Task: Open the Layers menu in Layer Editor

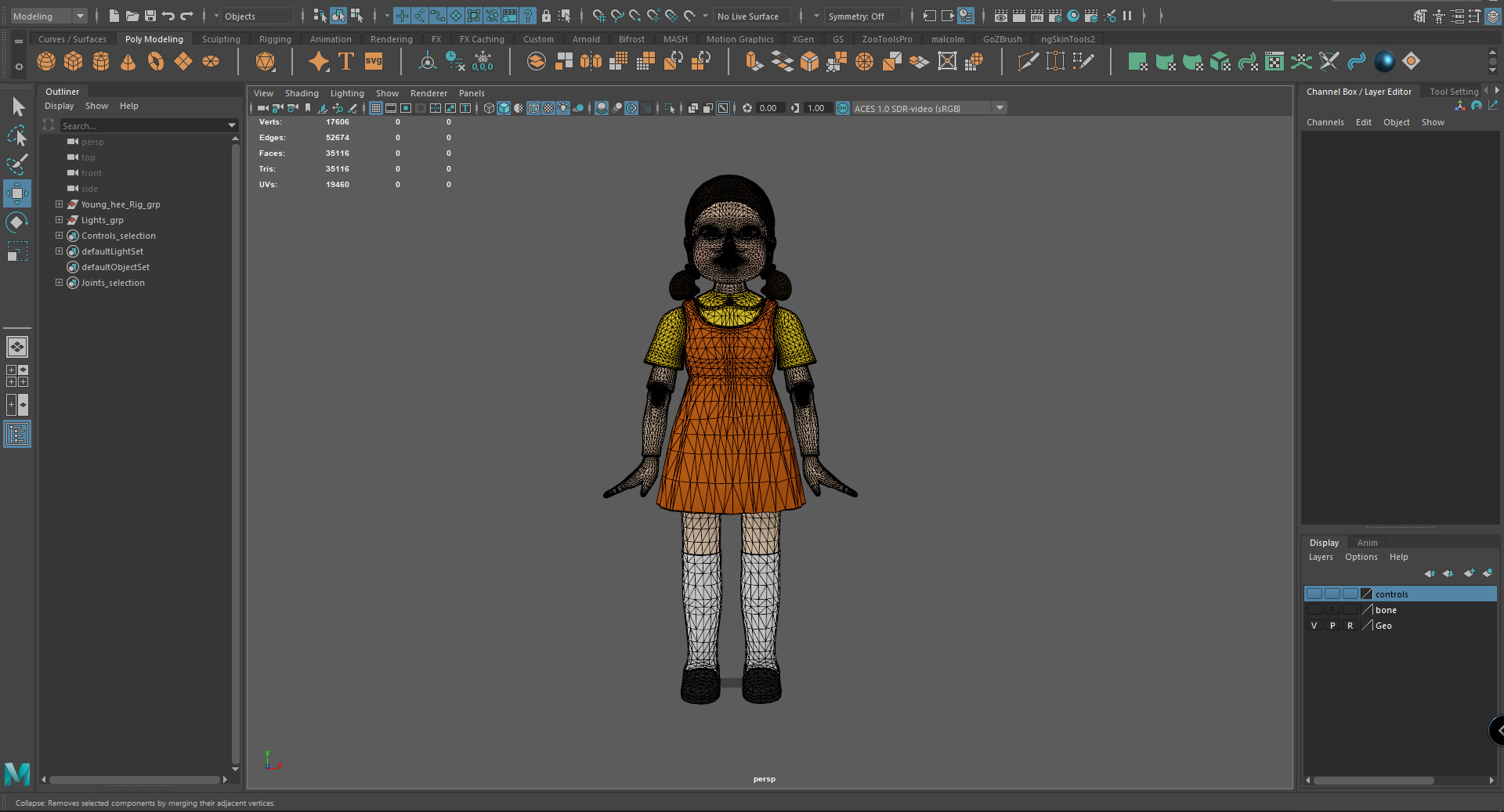Action: 1321,557
